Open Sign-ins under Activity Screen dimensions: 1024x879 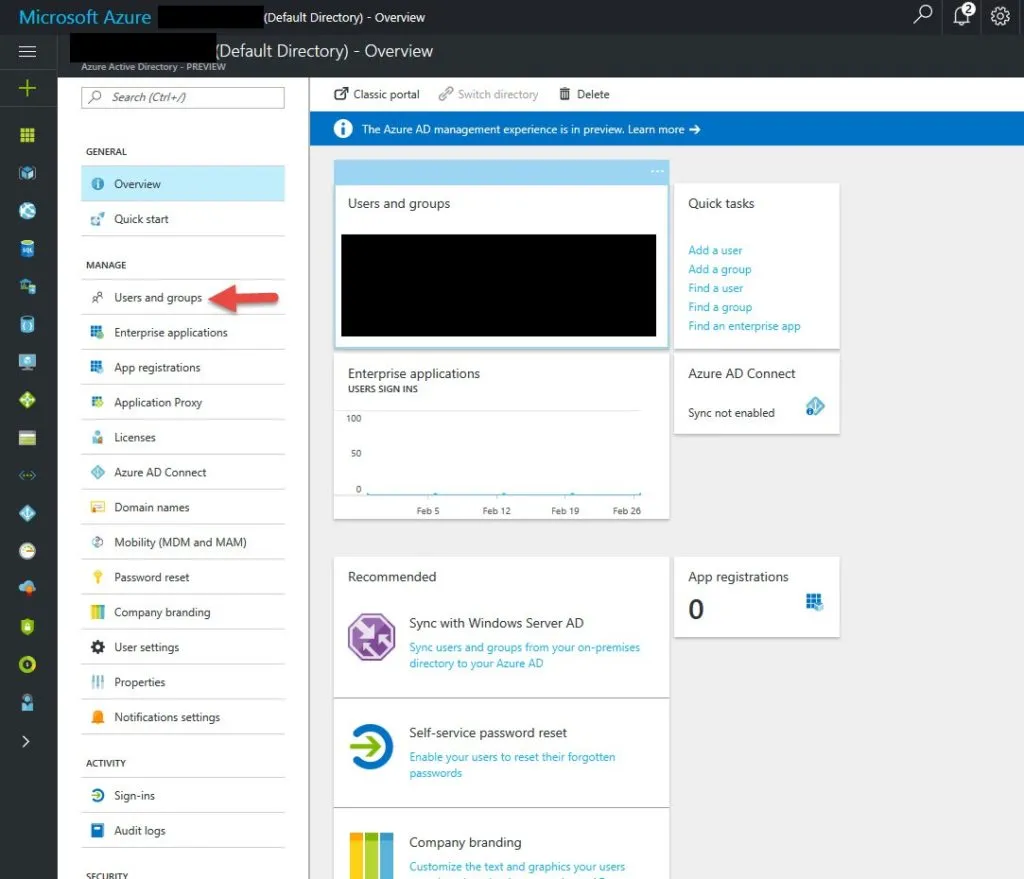click(134, 796)
